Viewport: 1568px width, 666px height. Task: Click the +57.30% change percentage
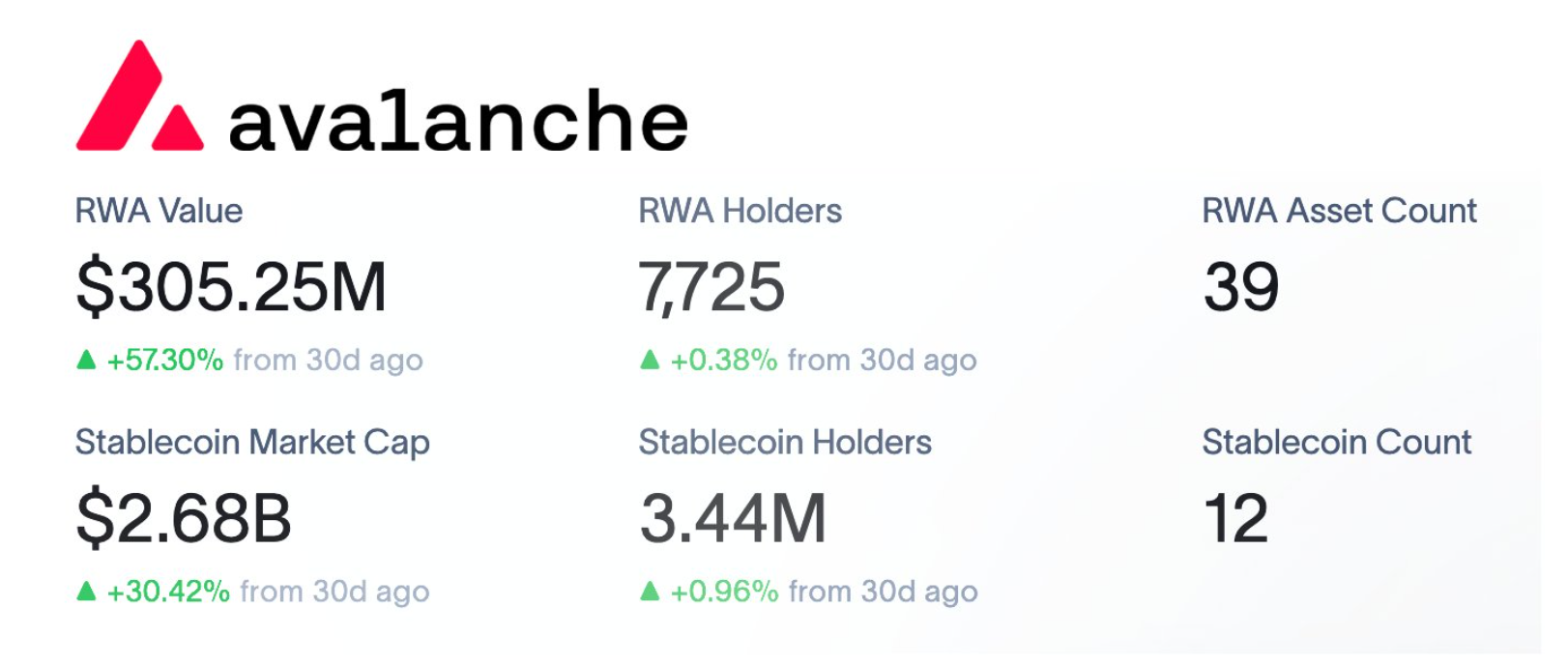point(165,361)
